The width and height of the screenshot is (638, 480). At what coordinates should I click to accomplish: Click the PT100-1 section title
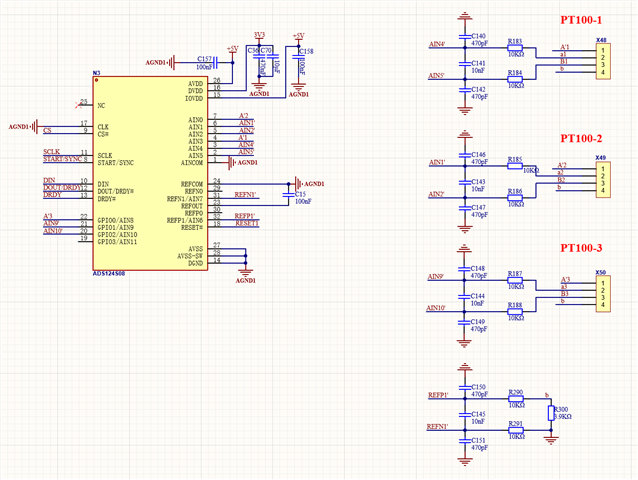581,20
